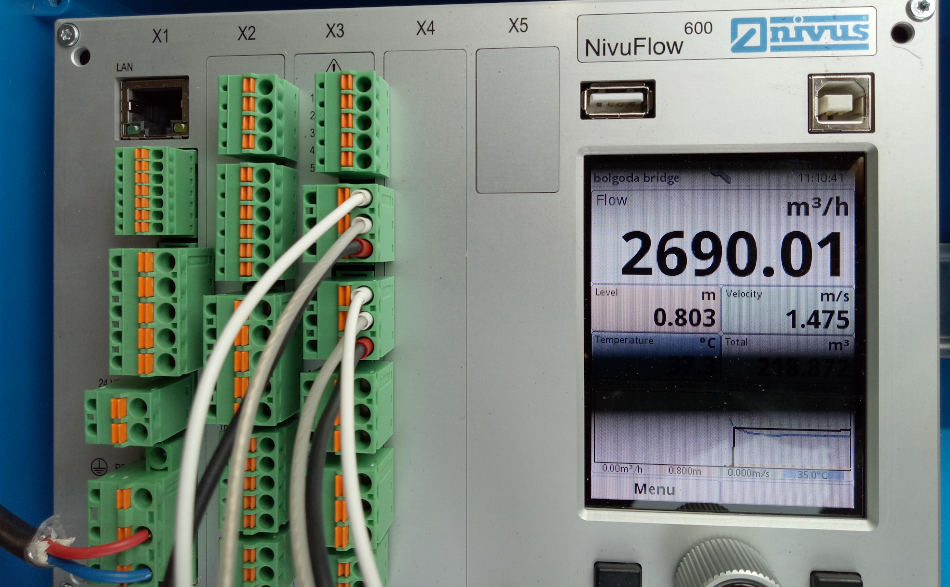Click the highlighted "35.0°C" trend legend
Image resolution: width=950 pixels, height=587 pixels.
812,475
